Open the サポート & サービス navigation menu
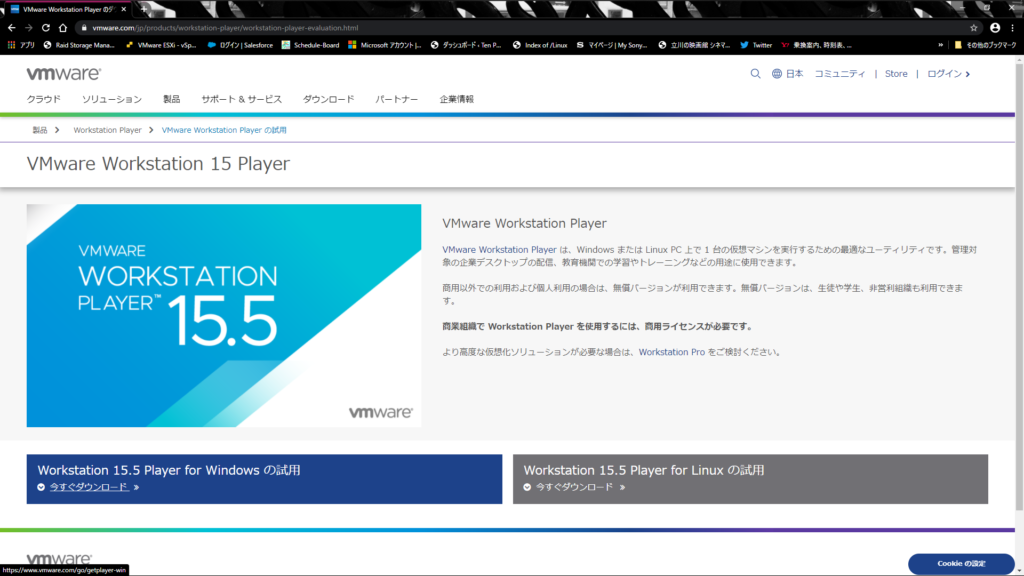Screen dimensions: 1024x576 pyautogui.click(x=242, y=99)
